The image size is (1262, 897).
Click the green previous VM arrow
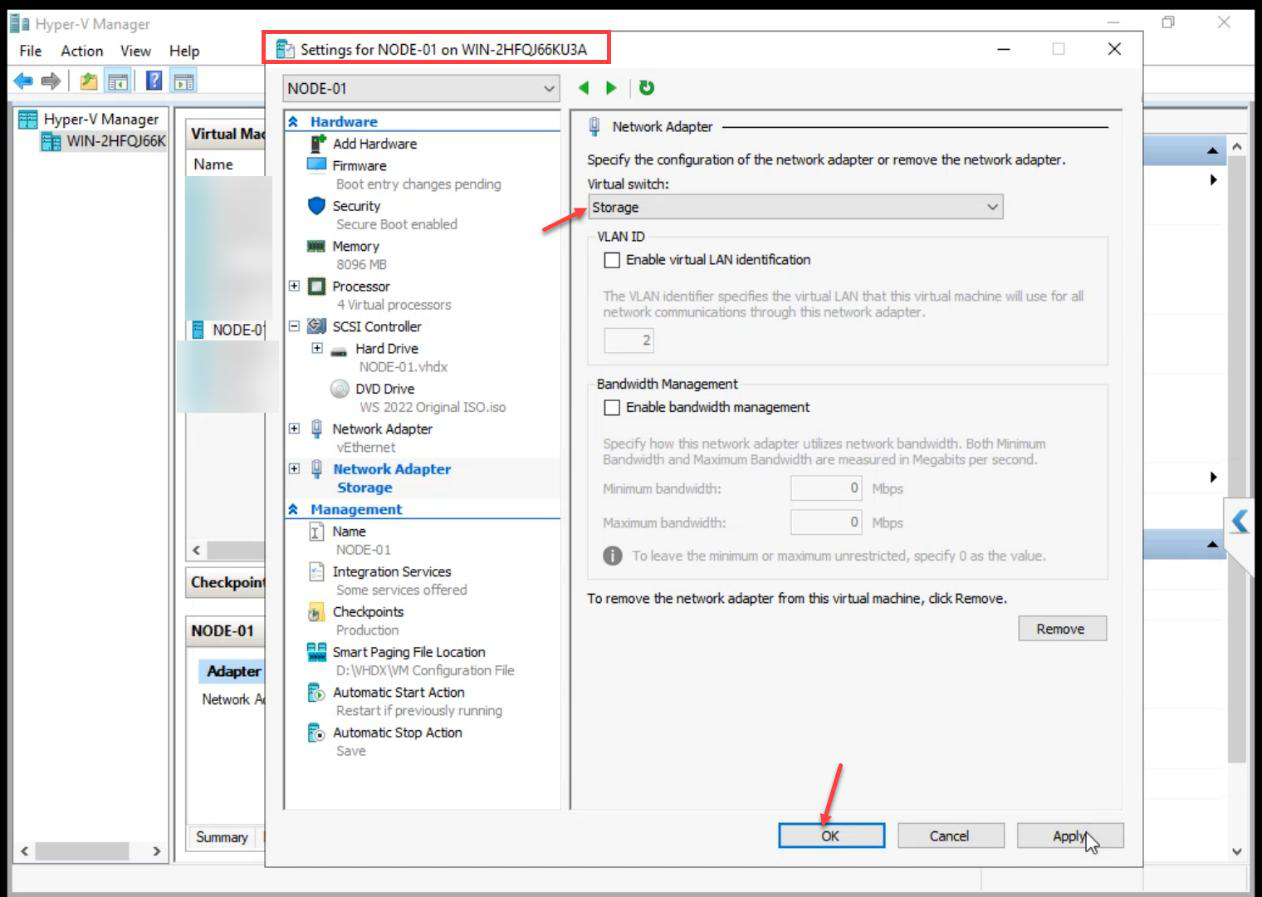[x=585, y=88]
